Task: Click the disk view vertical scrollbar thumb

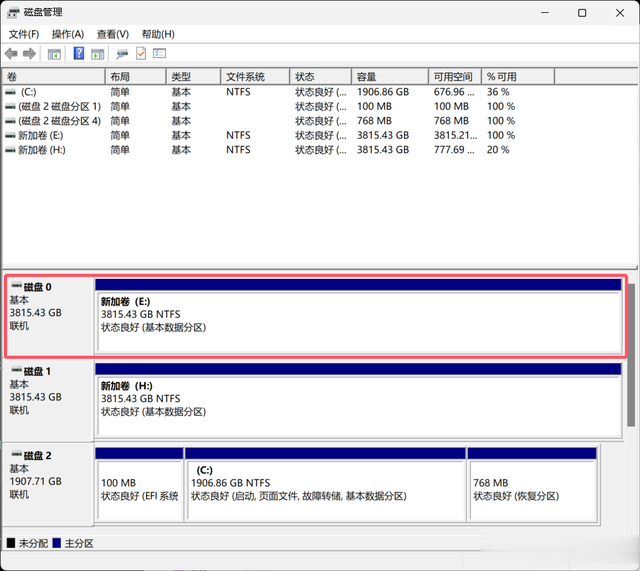Action: (x=631, y=355)
